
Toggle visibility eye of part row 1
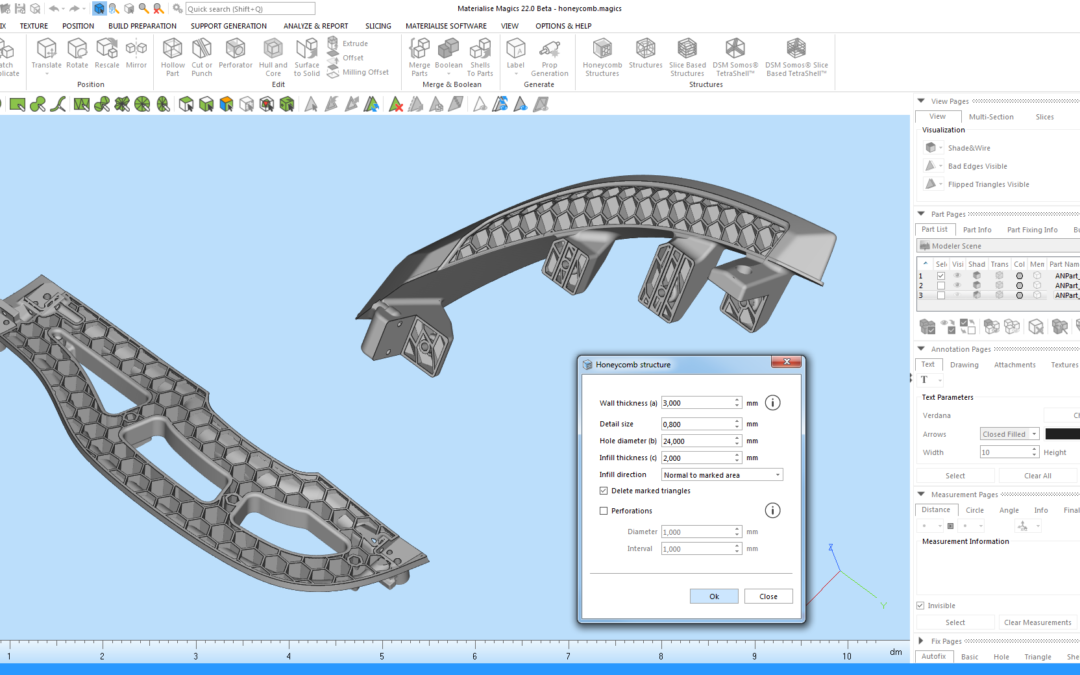tap(957, 276)
